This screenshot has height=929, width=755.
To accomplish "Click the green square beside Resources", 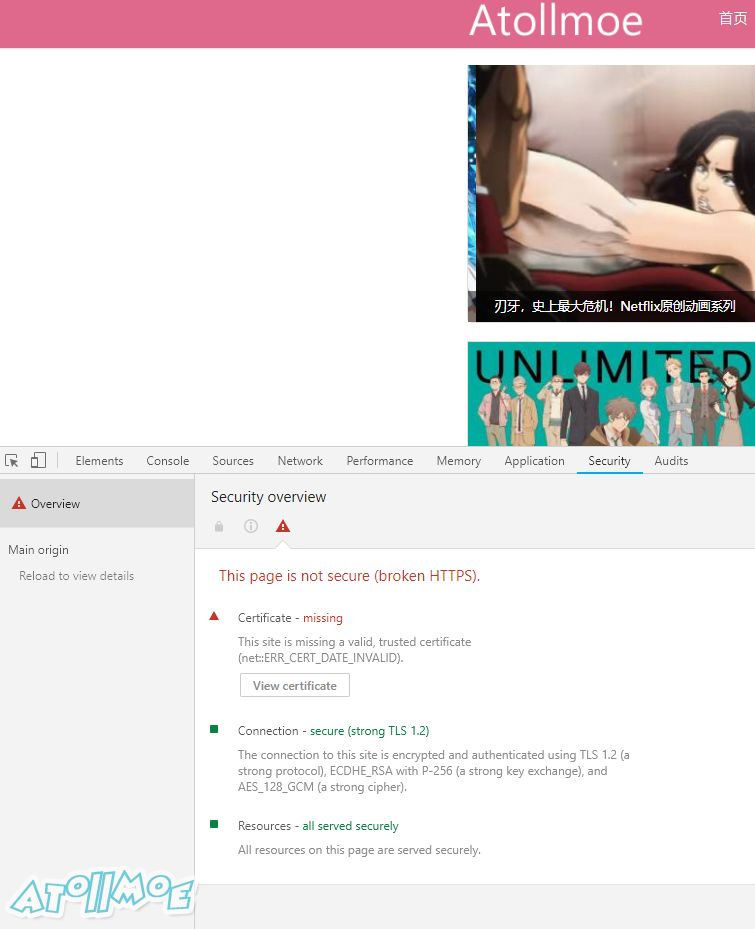I will click(214, 824).
